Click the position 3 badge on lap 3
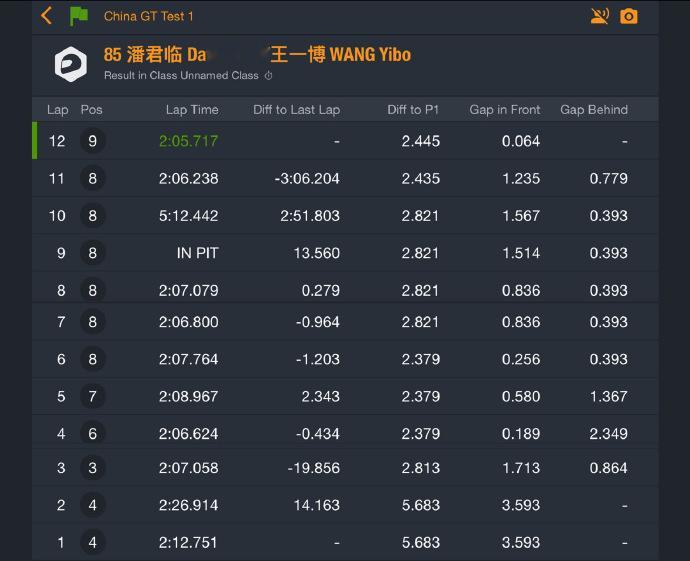 [92, 467]
